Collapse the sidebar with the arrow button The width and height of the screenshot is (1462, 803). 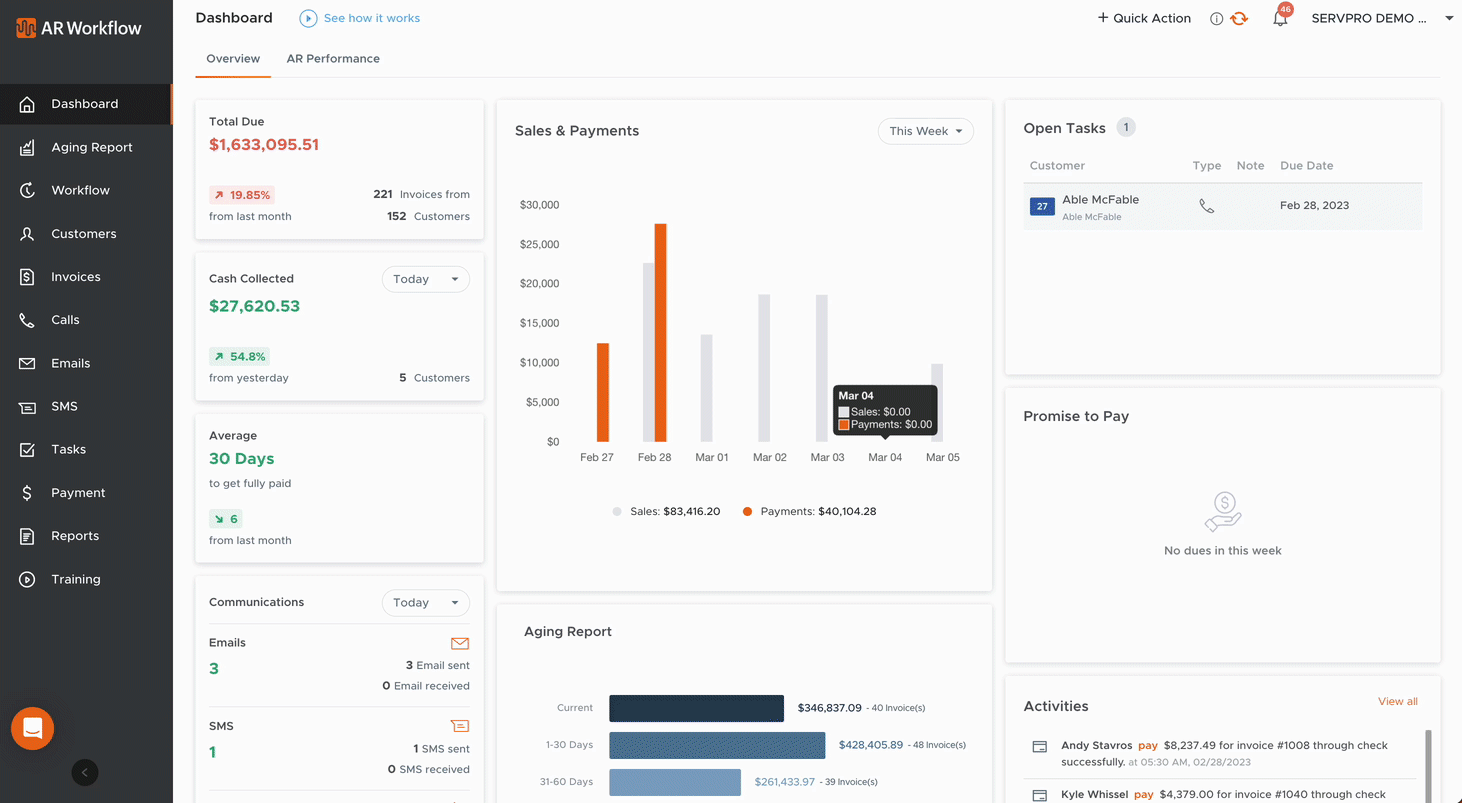tap(85, 772)
